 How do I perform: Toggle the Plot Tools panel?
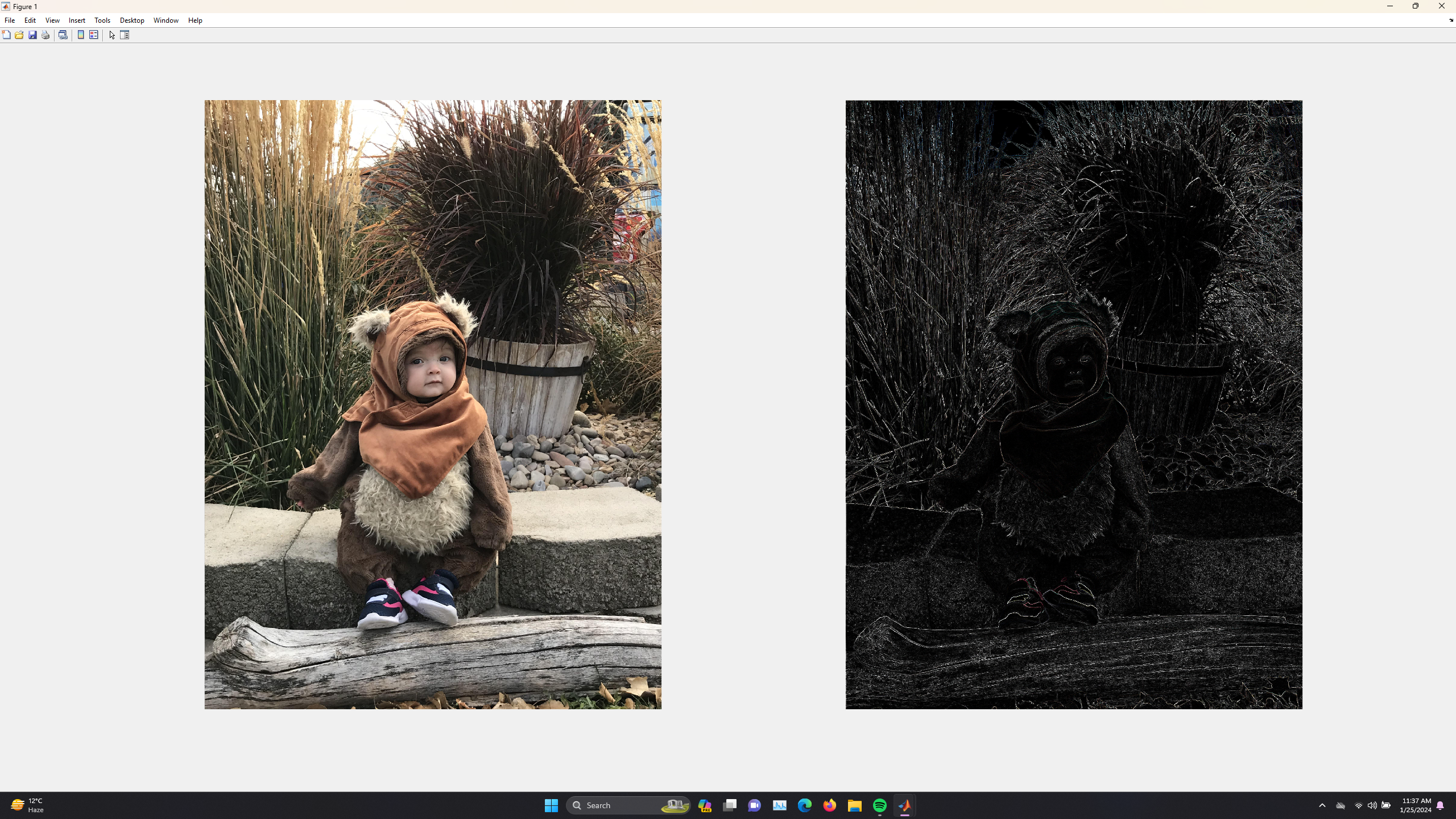(125, 35)
